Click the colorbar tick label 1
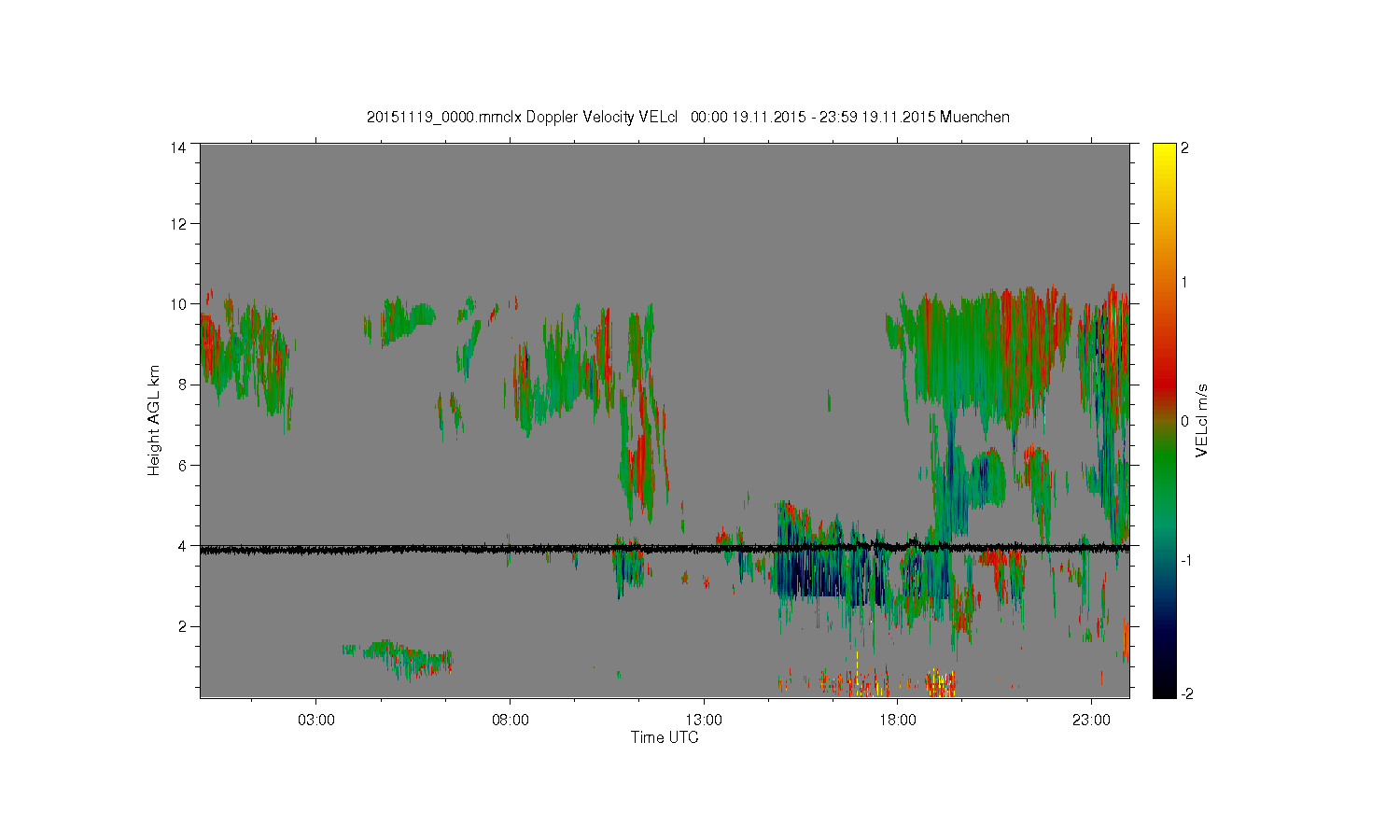Screen dimensions: 1400x840 pos(1184,282)
